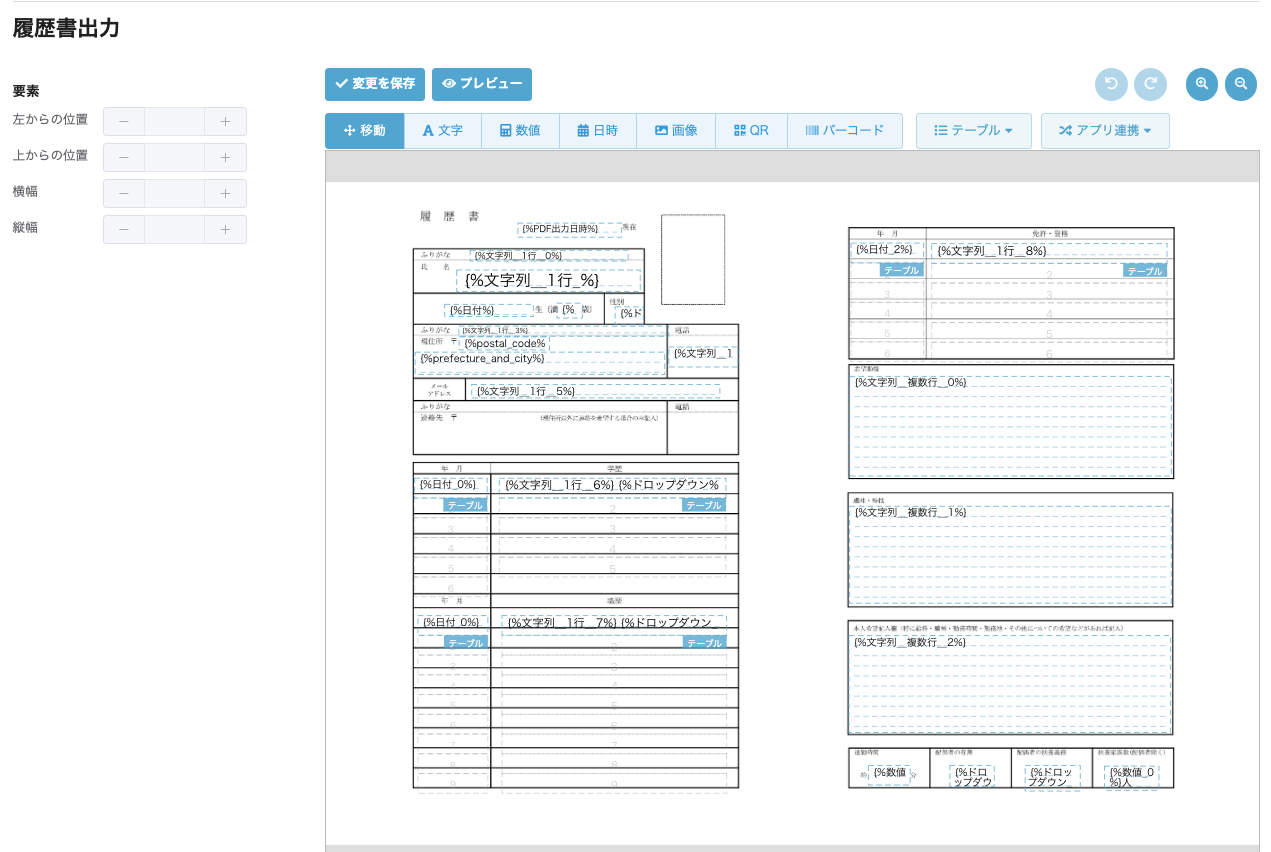Expand the アプリ連携 dropdown menu

pyautogui.click(x=1105, y=131)
